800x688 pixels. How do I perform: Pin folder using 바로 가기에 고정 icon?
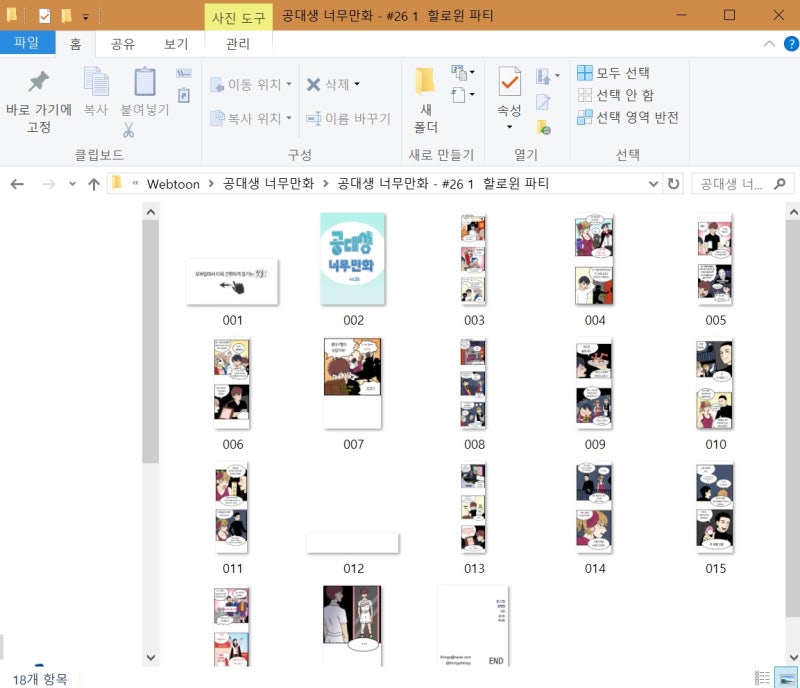(38, 82)
